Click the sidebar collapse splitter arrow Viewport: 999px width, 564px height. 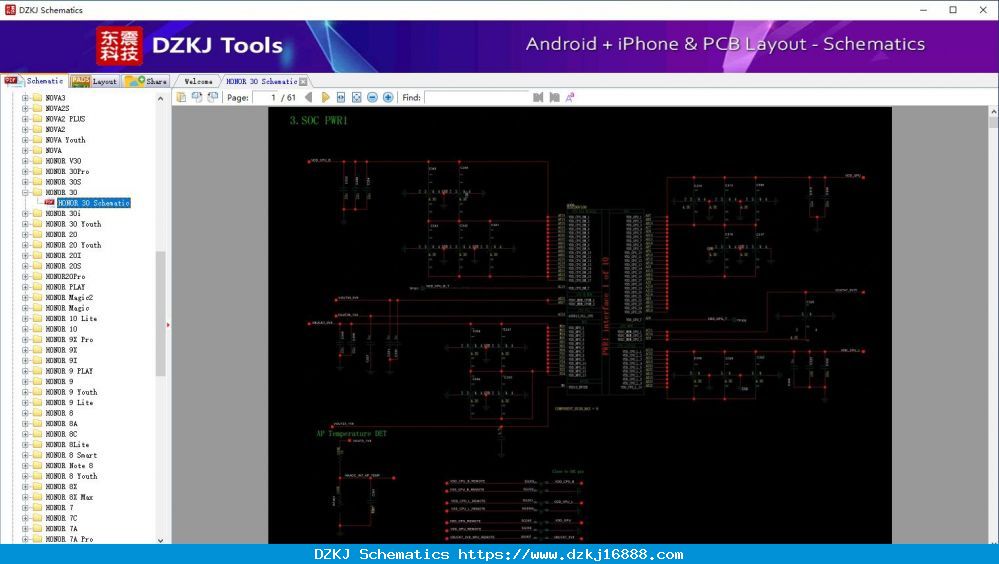[x=168, y=325]
